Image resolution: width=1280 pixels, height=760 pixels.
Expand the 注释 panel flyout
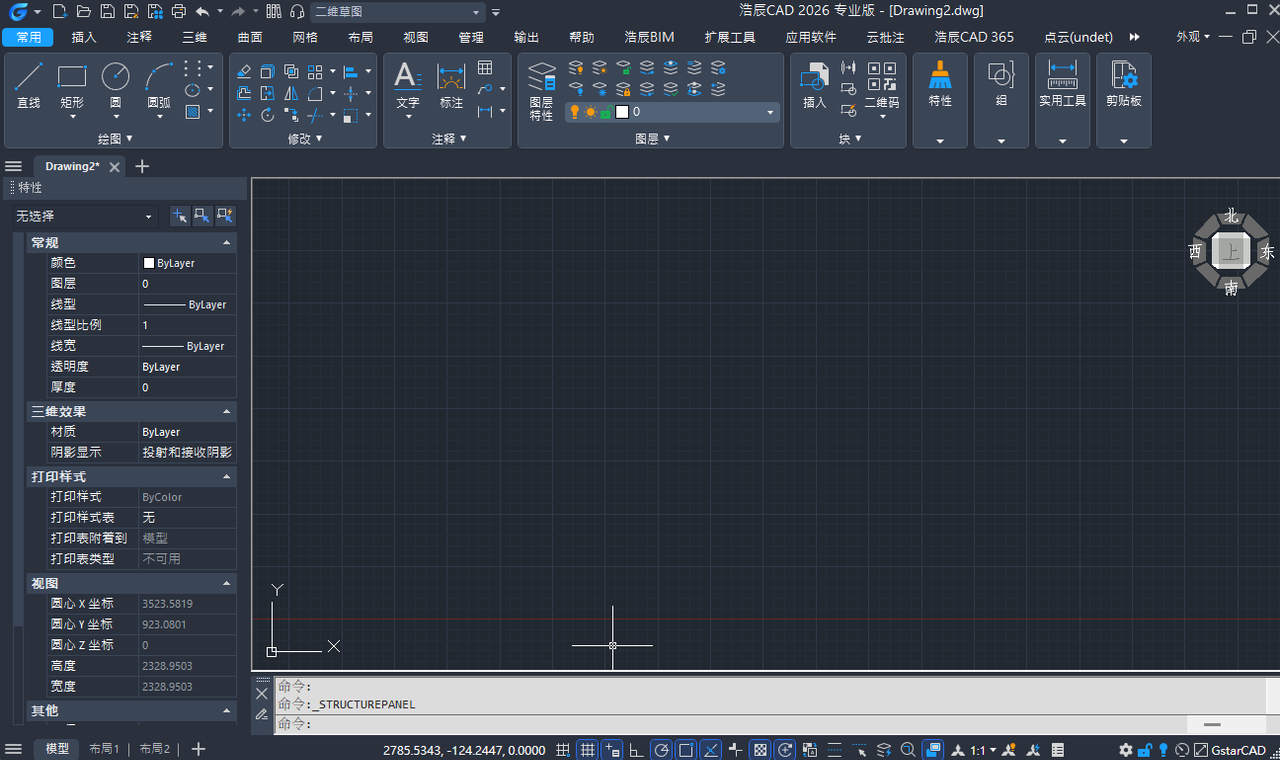(449, 139)
